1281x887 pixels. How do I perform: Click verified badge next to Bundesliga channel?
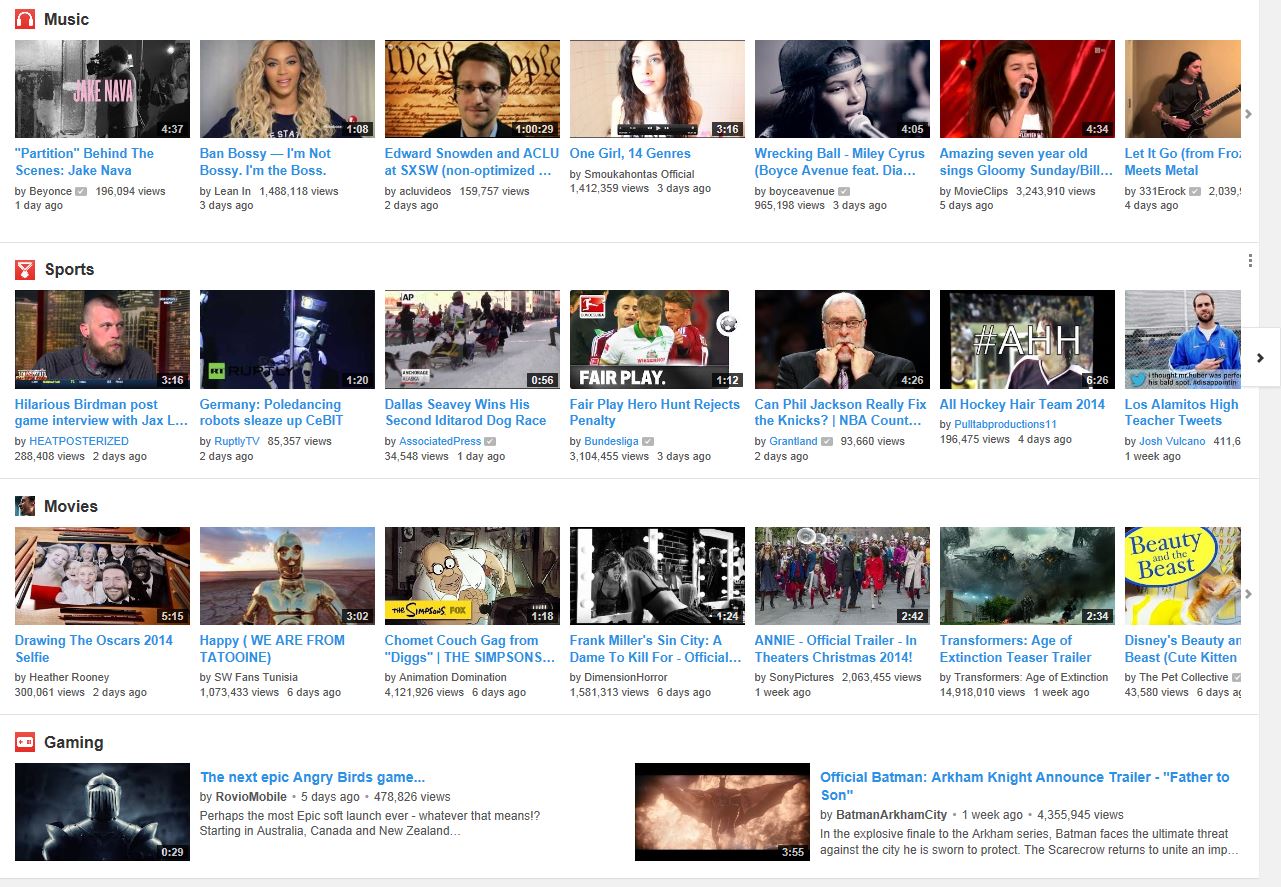pos(648,441)
